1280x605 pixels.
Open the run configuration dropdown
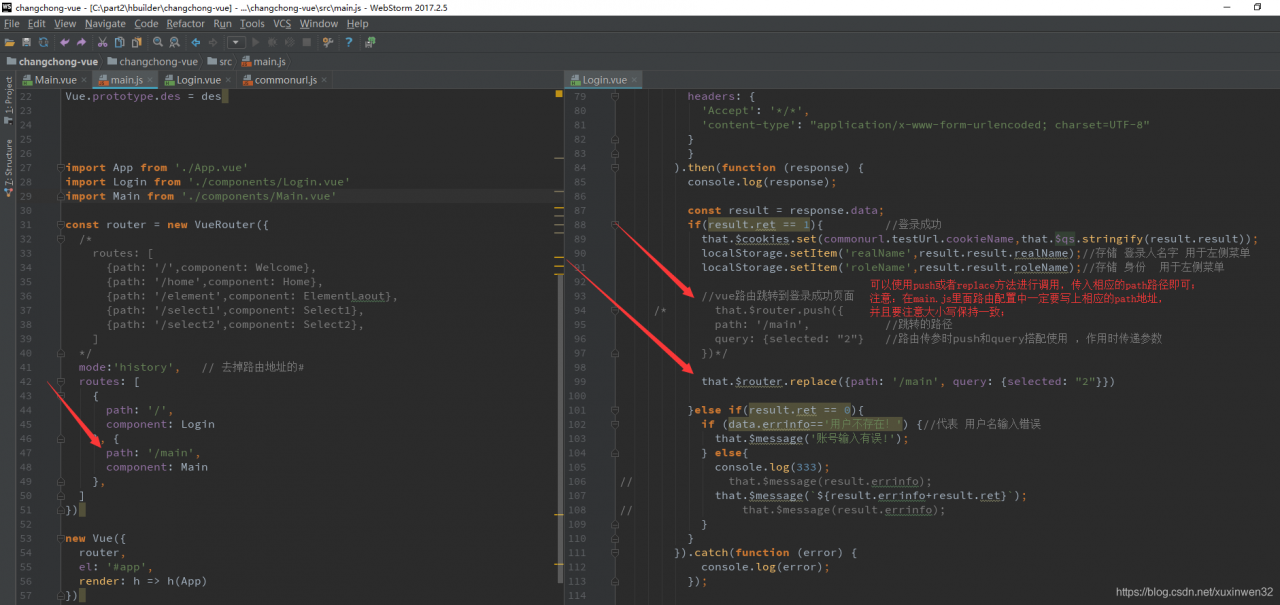(235, 43)
